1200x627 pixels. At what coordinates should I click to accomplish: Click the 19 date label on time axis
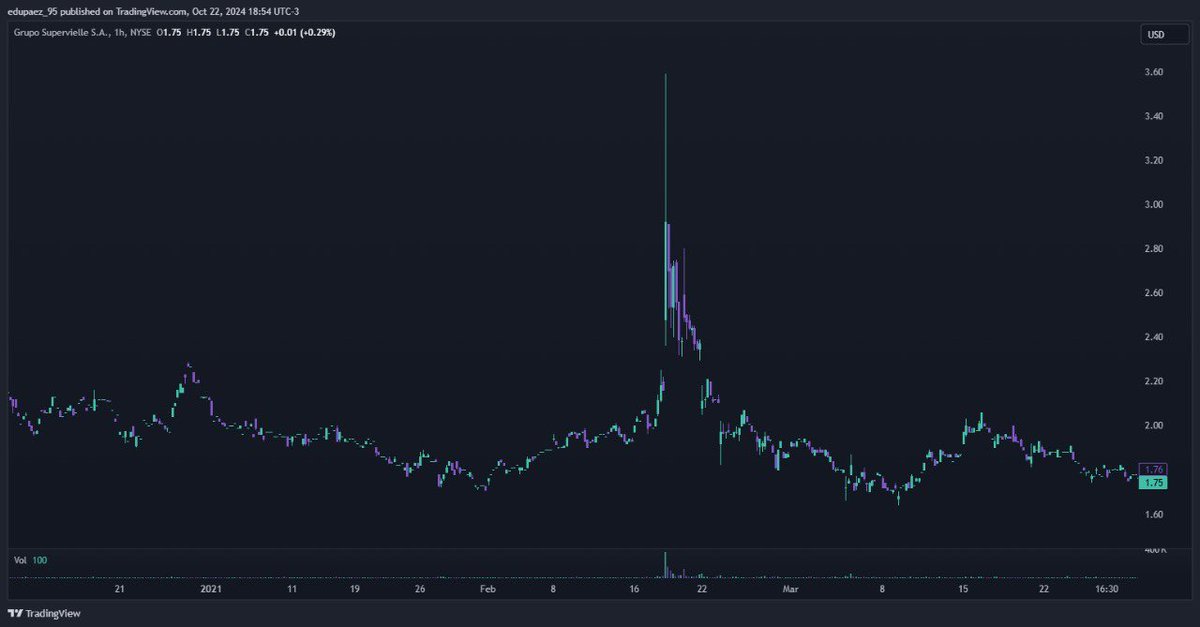[x=355, y=589]
